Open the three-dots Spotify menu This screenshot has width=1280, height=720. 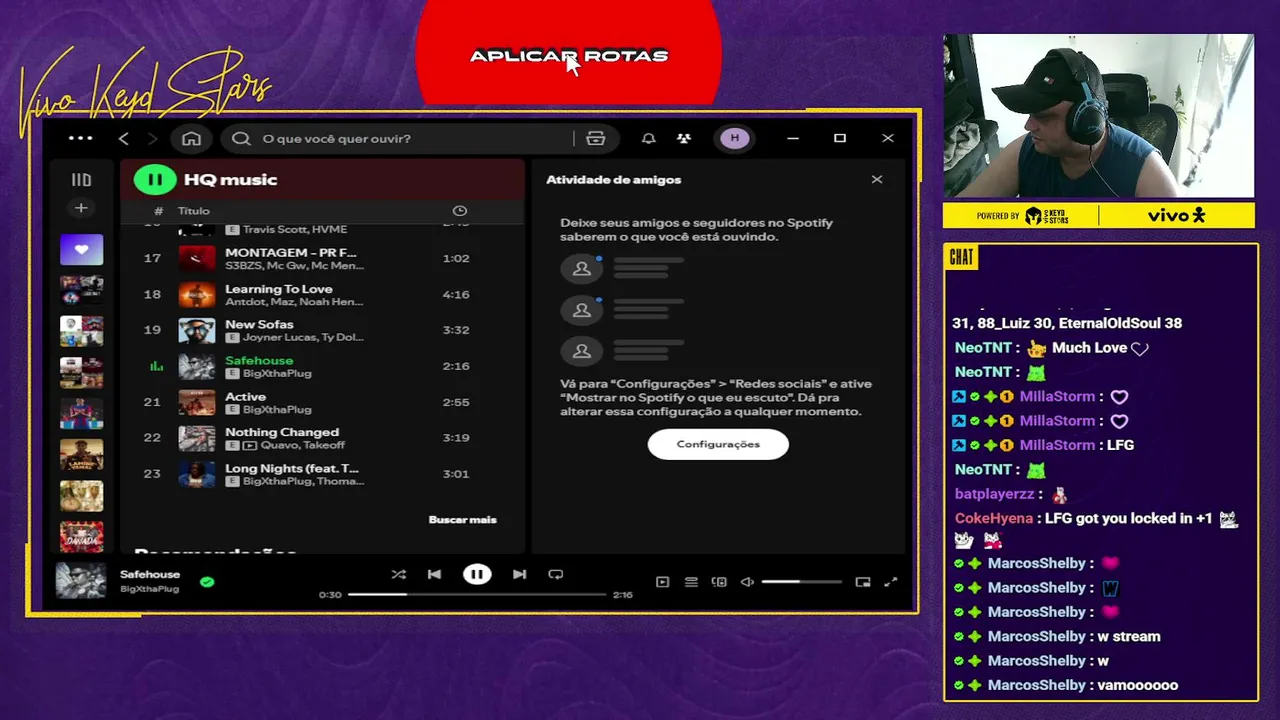click(80, 138)
